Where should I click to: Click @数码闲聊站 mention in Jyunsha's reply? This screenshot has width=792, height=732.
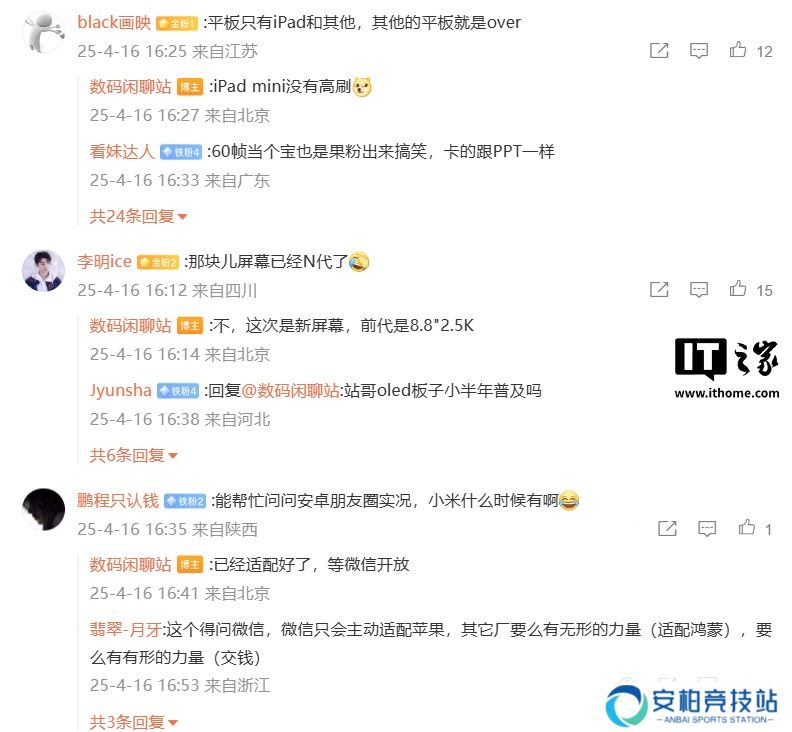(x=290, y=390)
